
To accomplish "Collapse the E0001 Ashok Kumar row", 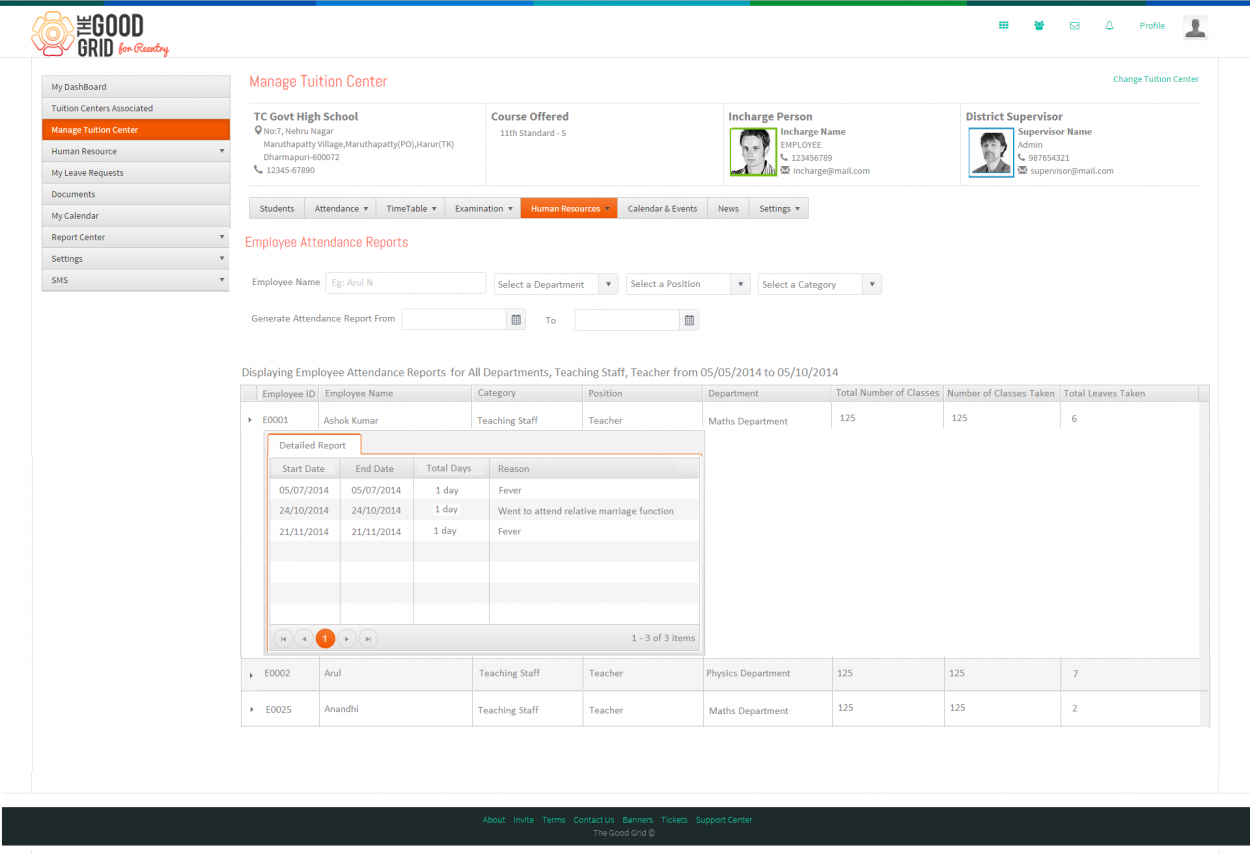I will coord(250,421).
